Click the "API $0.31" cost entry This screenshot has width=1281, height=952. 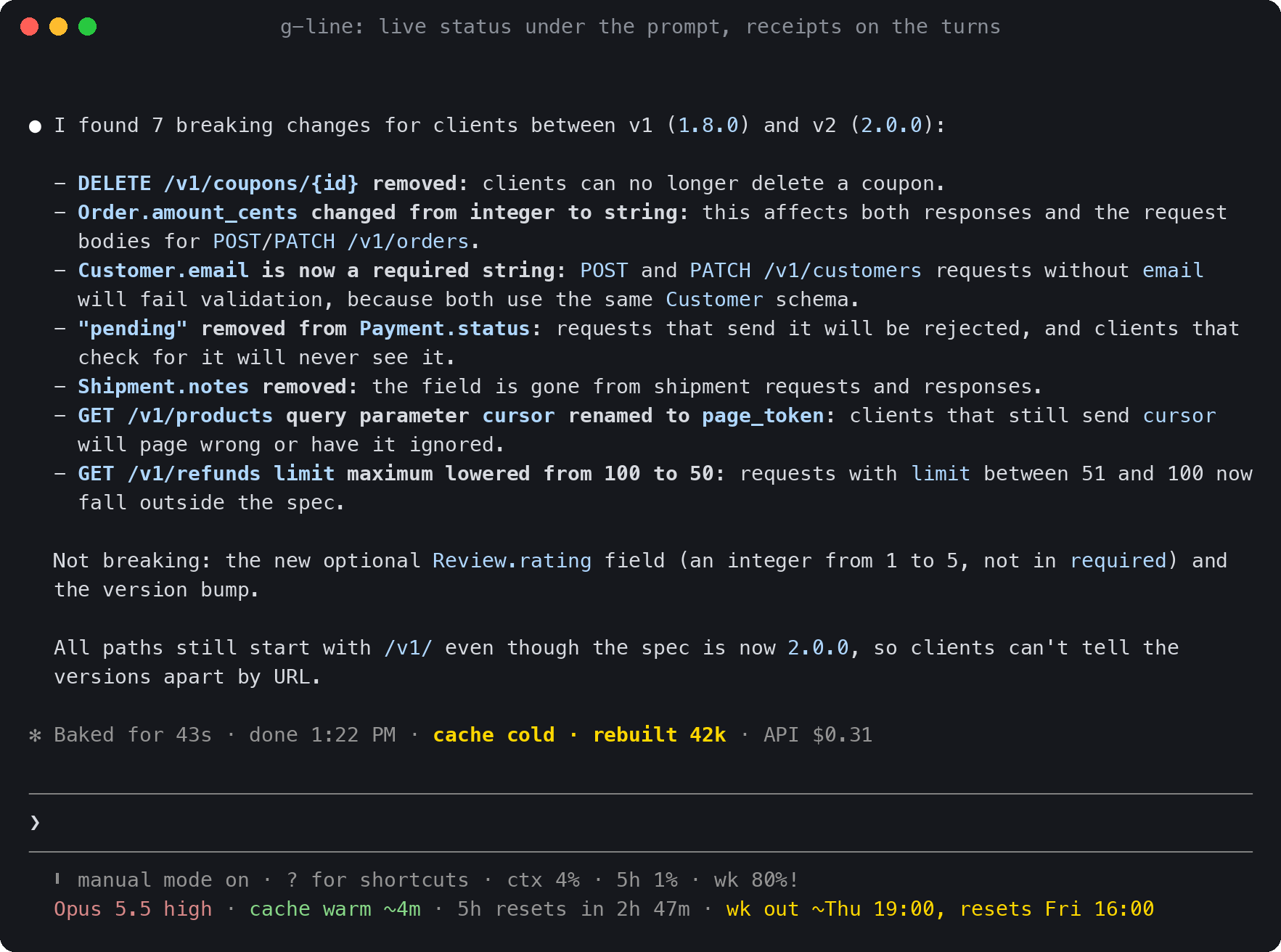[818, 735]
